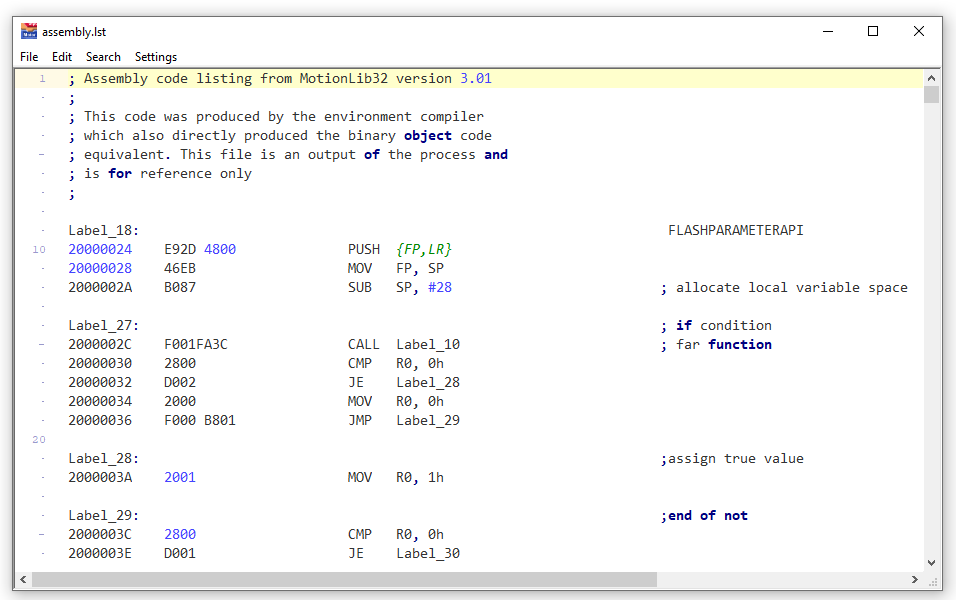Click the vertical scrollbar thumb
This screenshot has height=600, width=956.
[931, 95]
